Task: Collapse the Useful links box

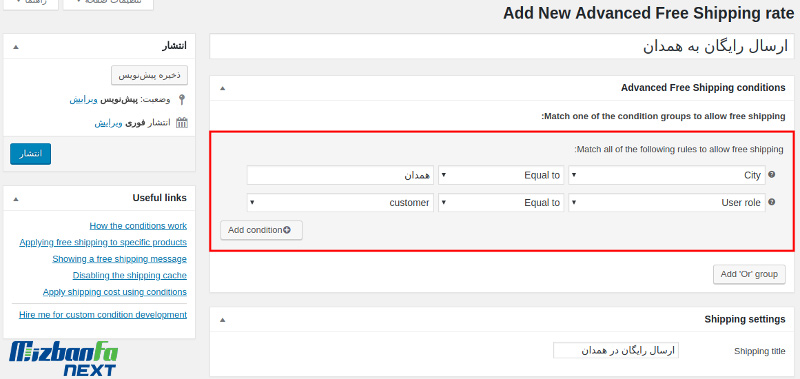Action: [16, 198]
